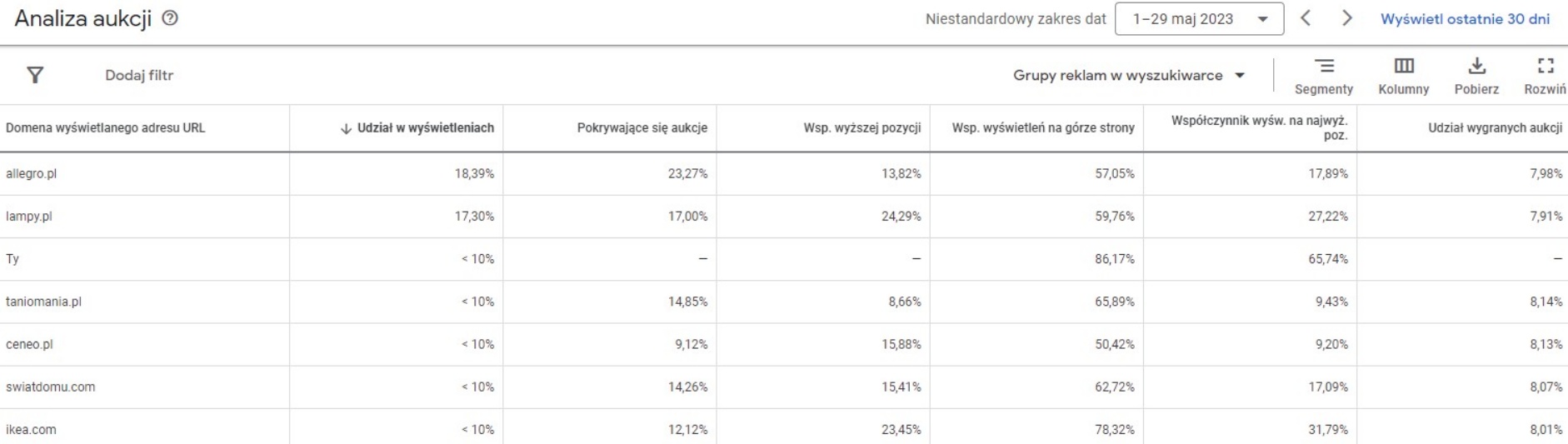This screenshot has width=1568, height=444.
Task: Open the 1–29 maj 2023 date dropdown
Action: pos(1198,19)
